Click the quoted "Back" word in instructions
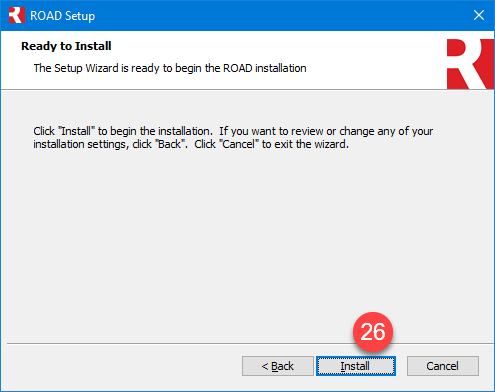 170,144
